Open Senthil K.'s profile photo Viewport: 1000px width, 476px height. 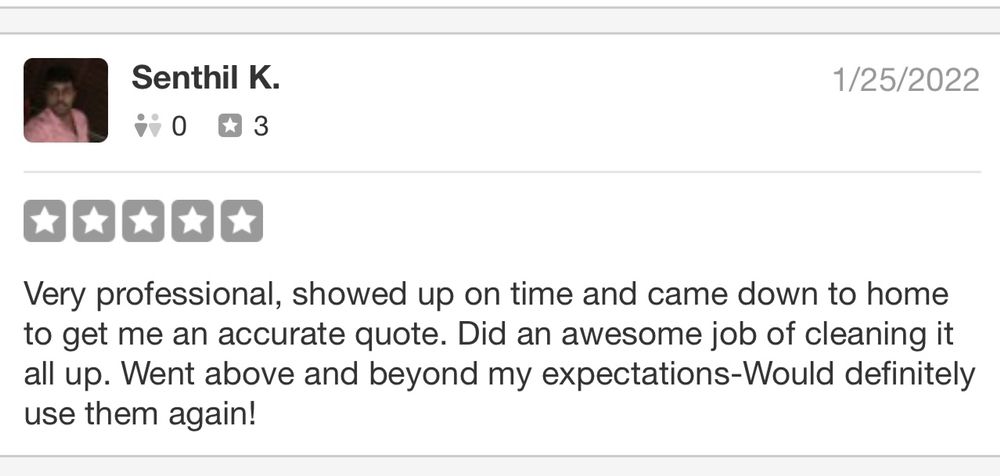pos(66,100)
